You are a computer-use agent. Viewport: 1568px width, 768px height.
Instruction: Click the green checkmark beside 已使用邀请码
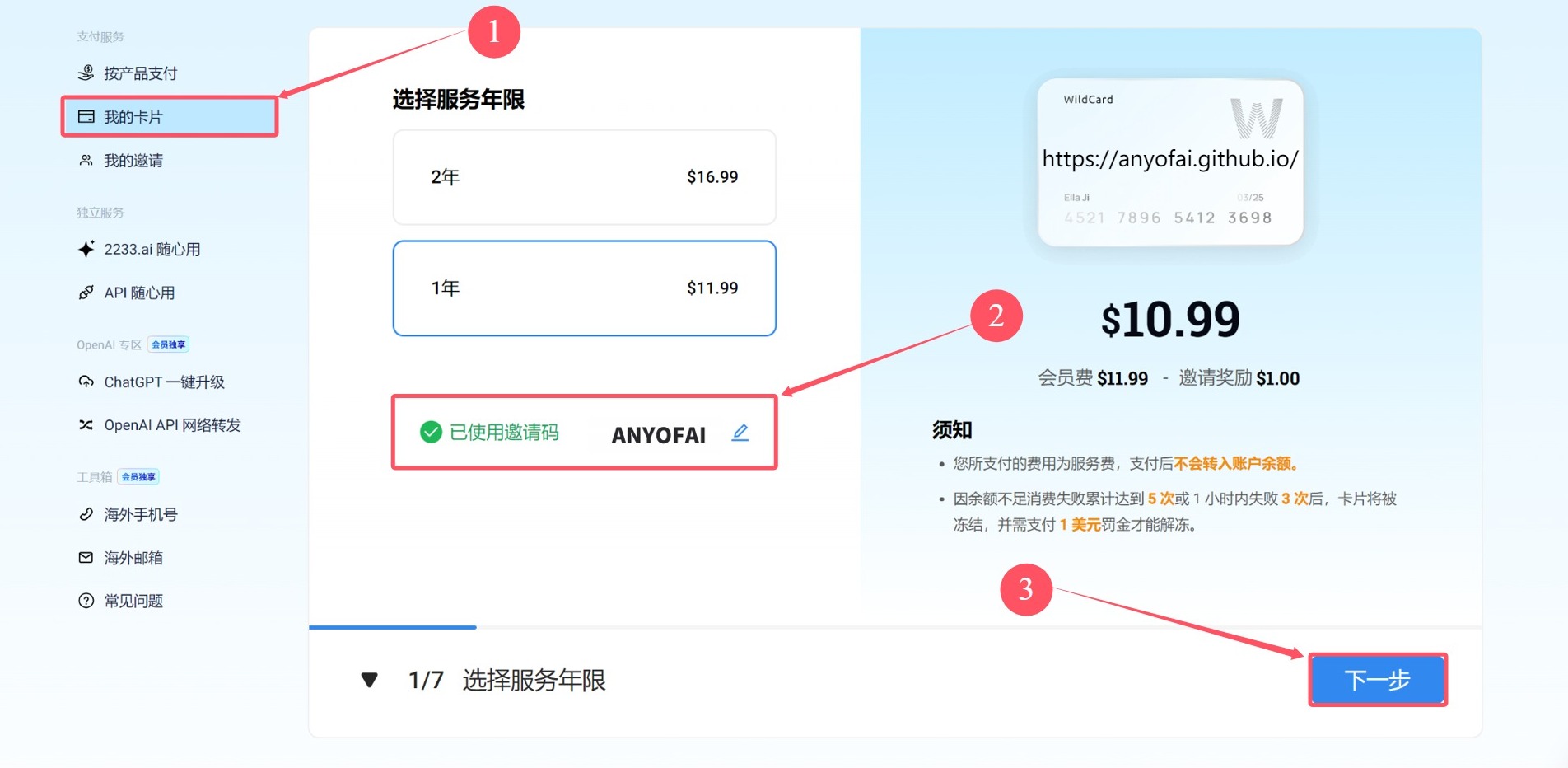(431, 432)
